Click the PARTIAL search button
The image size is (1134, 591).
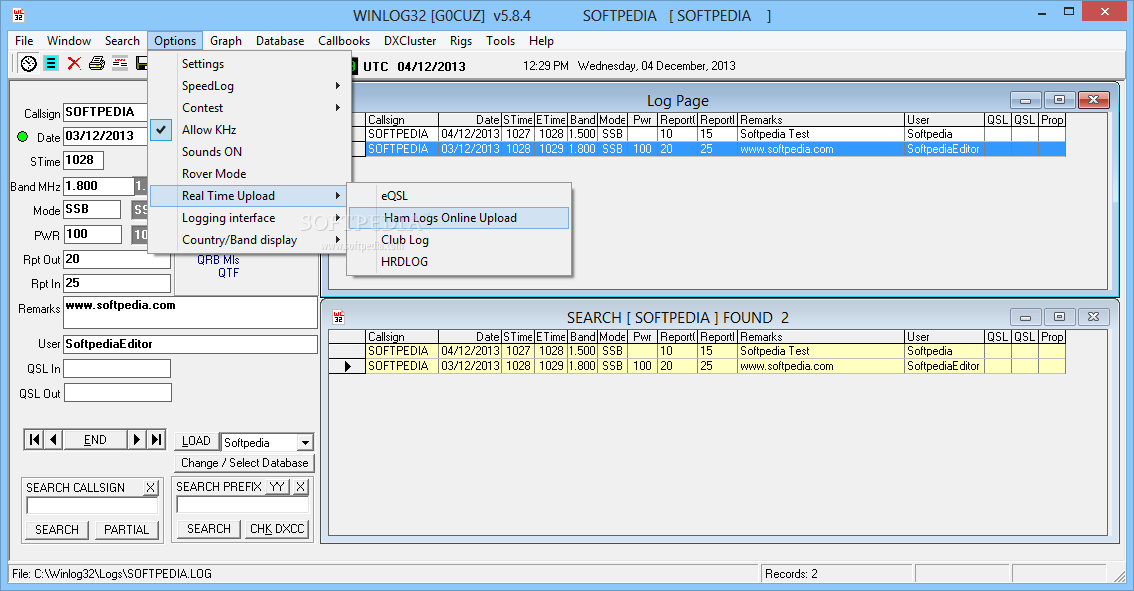[127, 530]
